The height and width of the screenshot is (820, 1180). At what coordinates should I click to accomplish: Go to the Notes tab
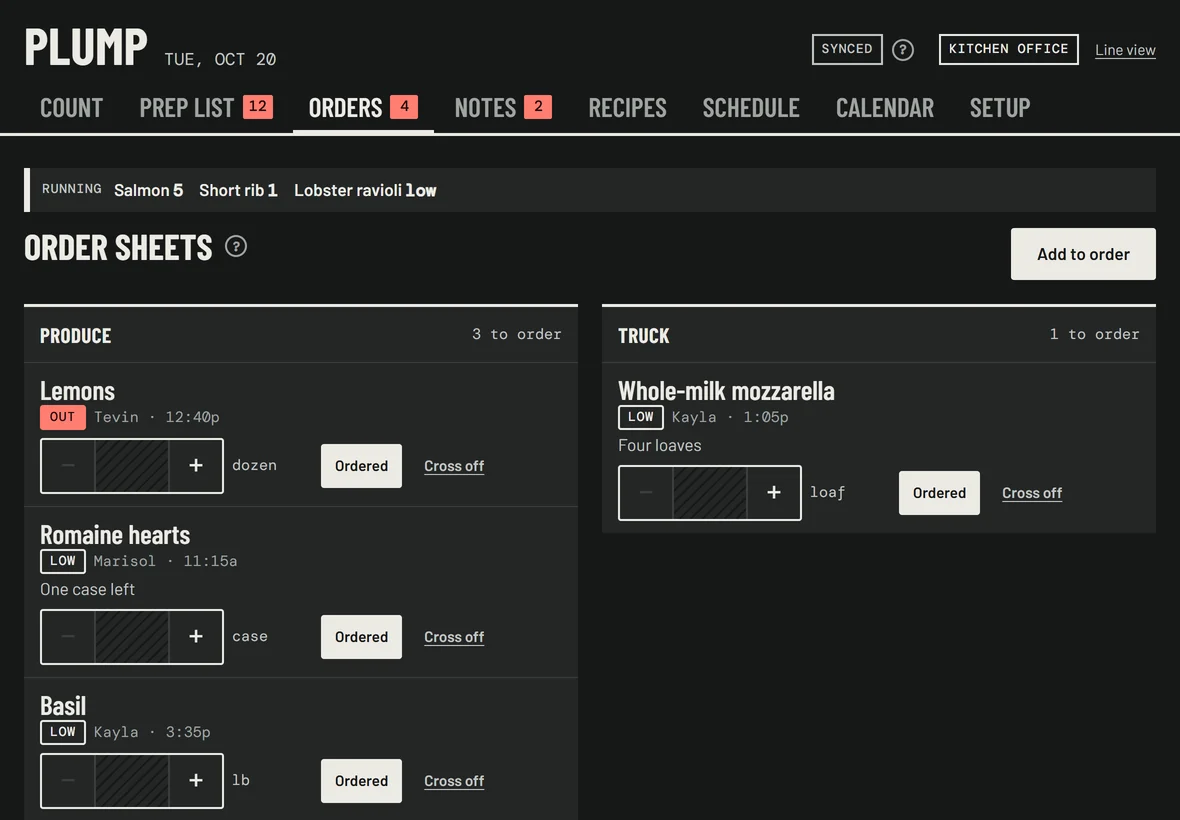click(x=503, y=108)
